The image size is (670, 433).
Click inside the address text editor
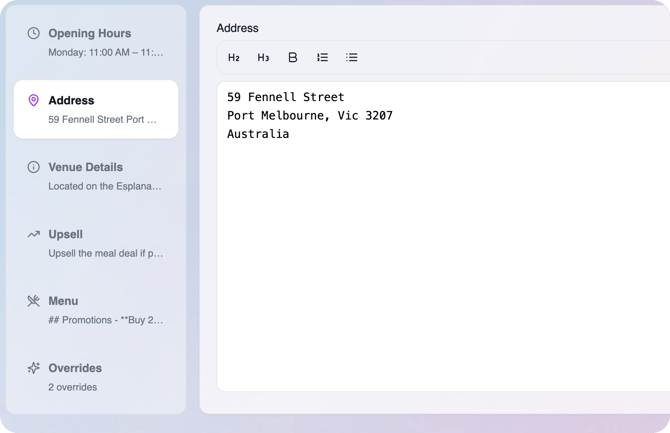[444, 236]
